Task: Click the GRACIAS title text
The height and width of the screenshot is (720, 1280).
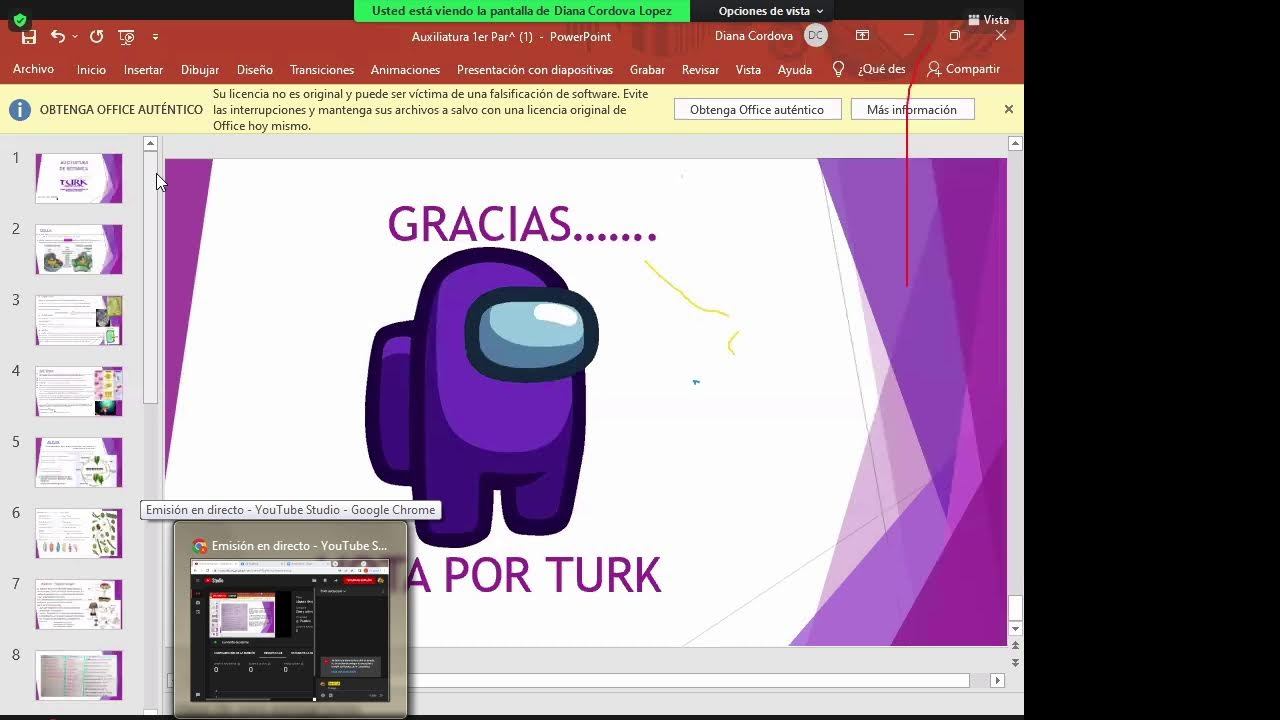Action: (522, 225)
